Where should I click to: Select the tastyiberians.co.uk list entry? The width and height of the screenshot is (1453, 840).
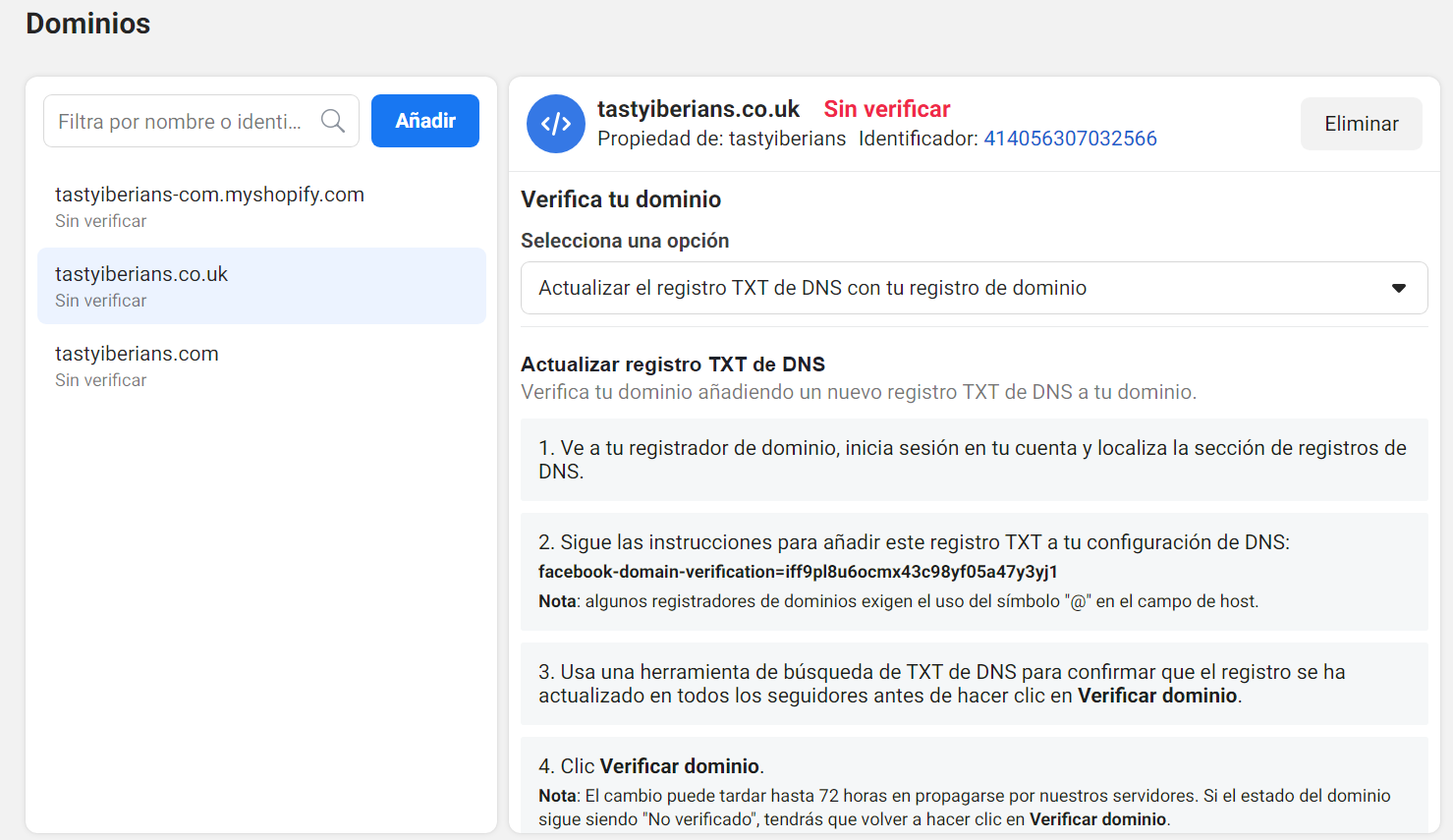(x=141, y=274)
